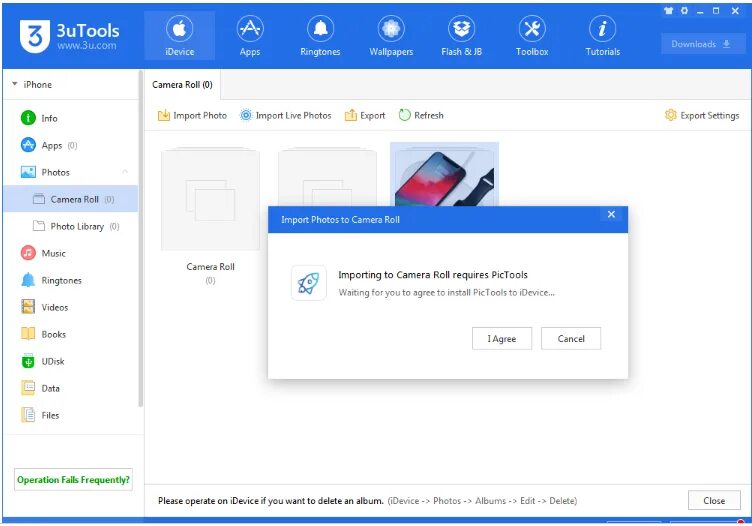Open the Toolbox section
Viewport: 752px width, 526px height.
pyautogui.click(x=532, y=36)
